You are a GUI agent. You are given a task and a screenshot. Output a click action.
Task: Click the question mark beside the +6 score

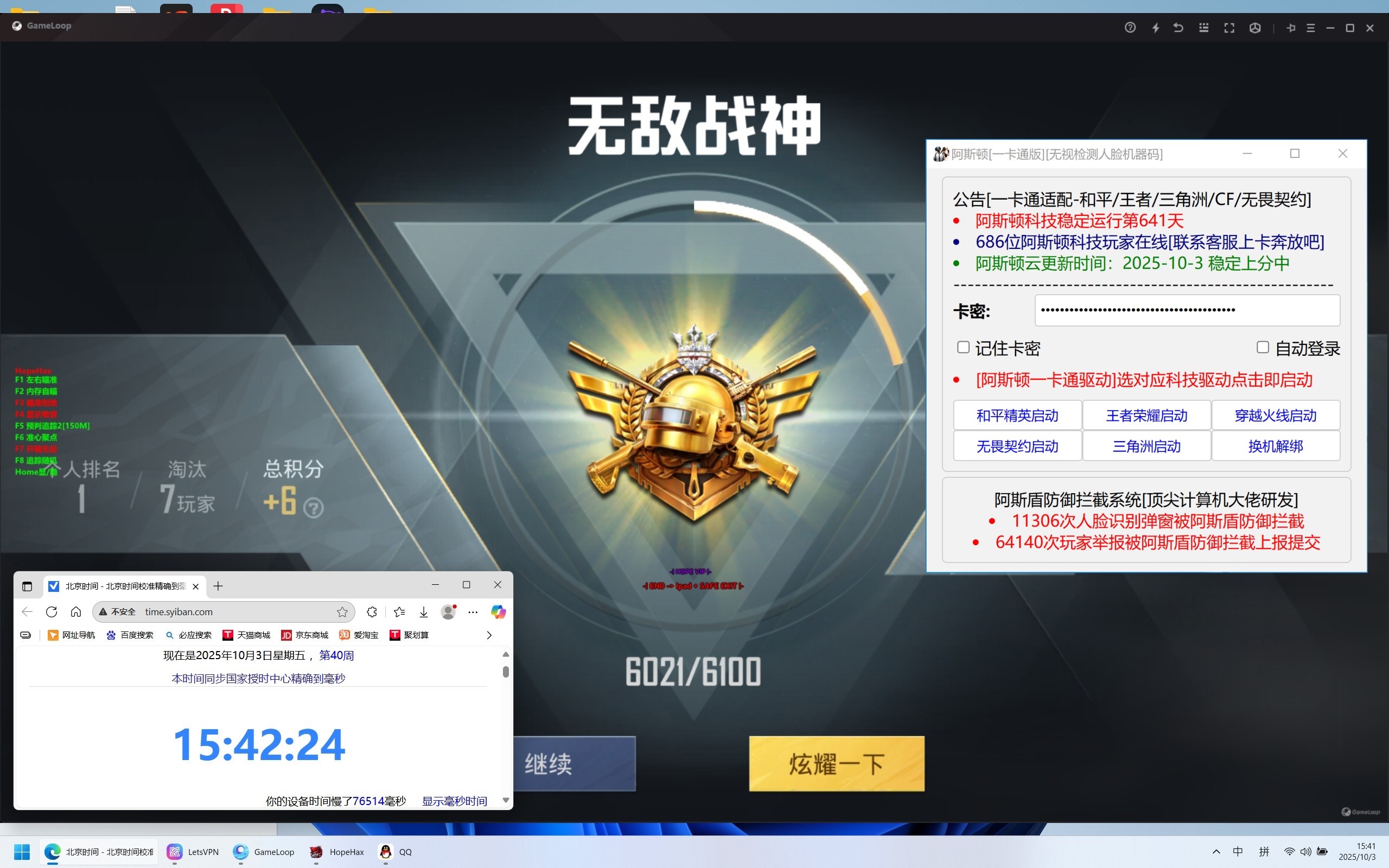314,507
